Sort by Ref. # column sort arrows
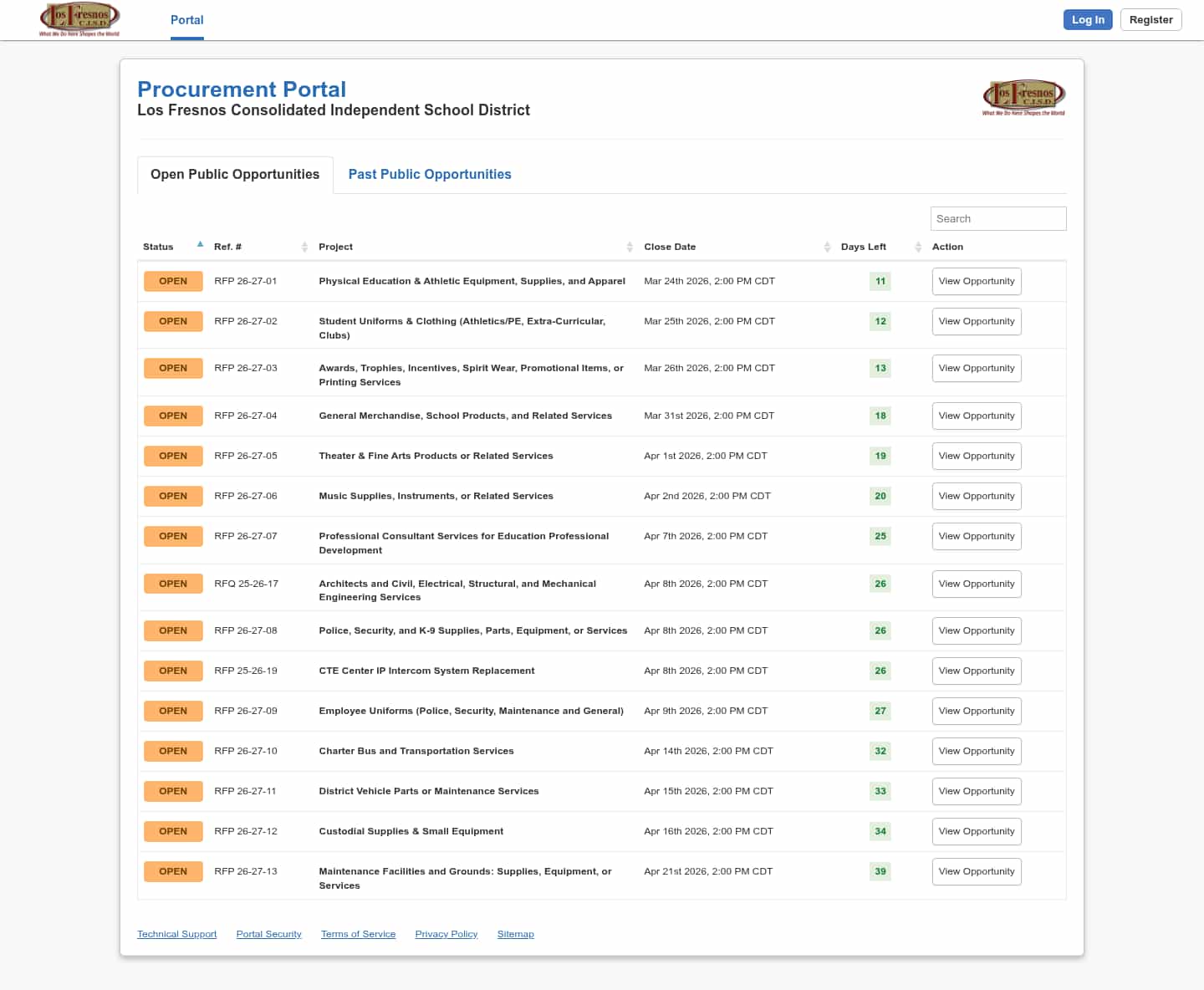This screenshot has height=990, width=1204. [x=304, y=247]
